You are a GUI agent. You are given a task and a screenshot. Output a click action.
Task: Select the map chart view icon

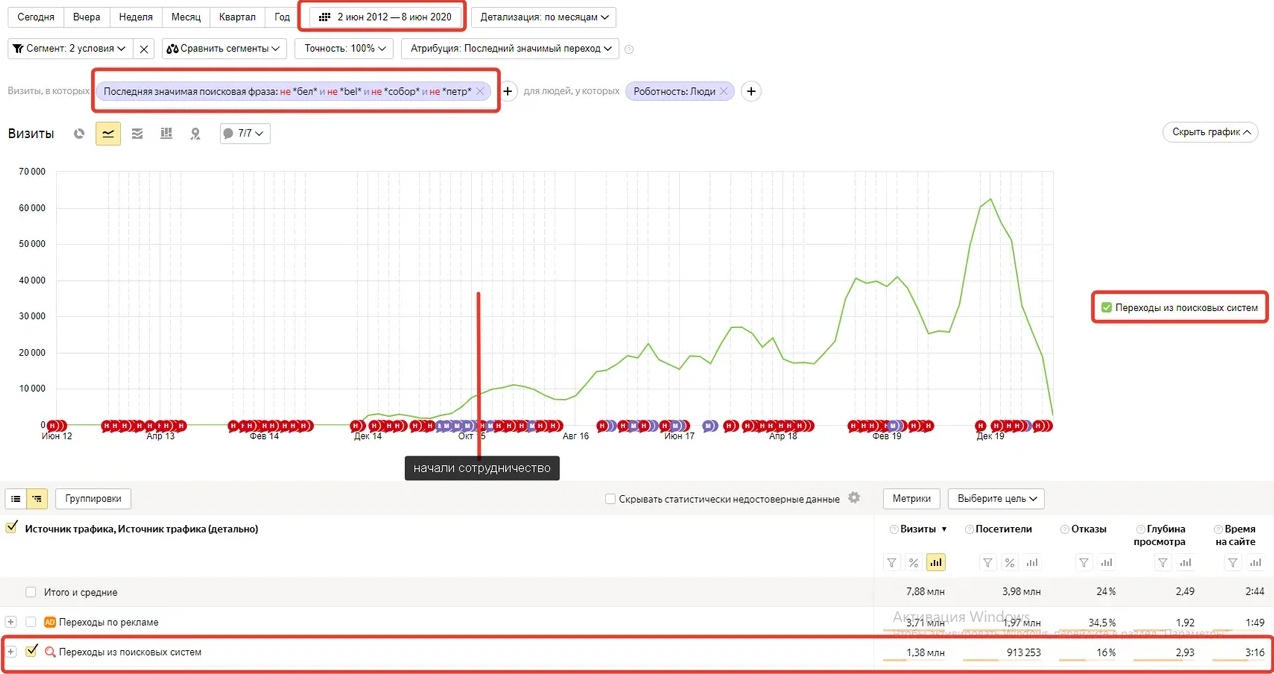click(x=195, y=134)
